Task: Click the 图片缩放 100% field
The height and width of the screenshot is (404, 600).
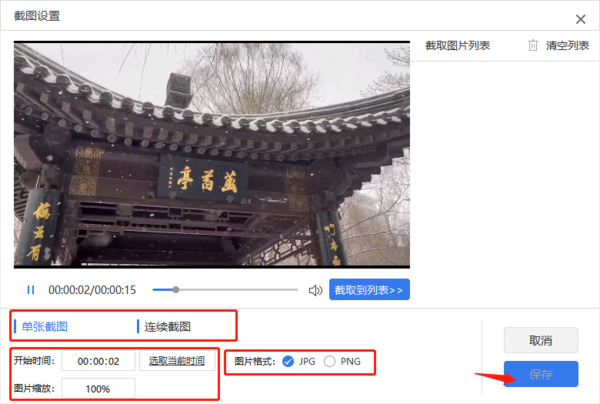Action: click(x=98, y=389)
